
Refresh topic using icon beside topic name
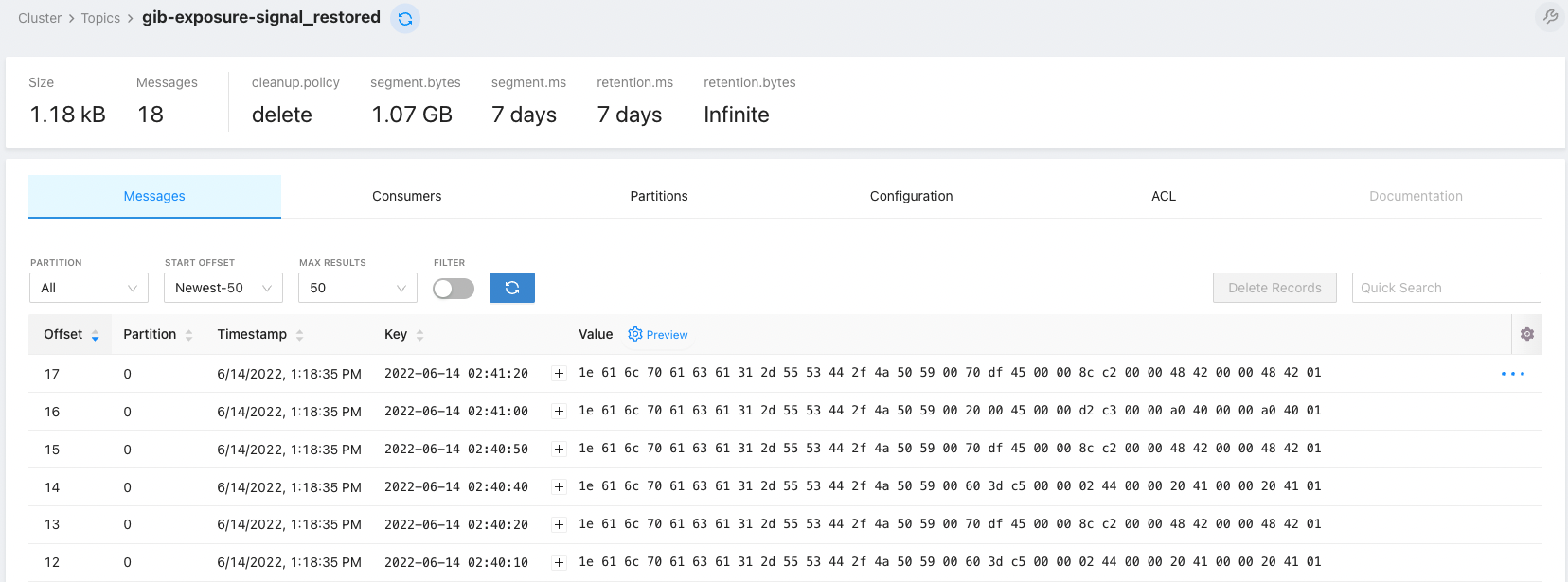(405, 18)
